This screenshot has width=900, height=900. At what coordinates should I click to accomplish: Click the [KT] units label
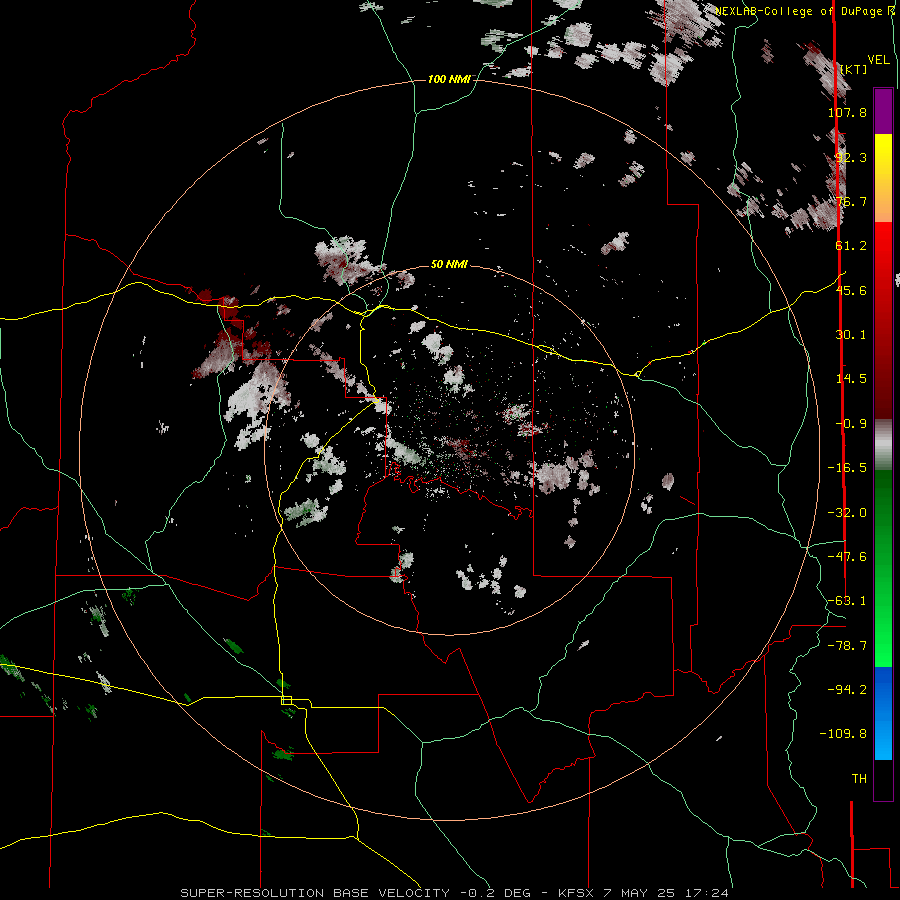click(853, 69)
